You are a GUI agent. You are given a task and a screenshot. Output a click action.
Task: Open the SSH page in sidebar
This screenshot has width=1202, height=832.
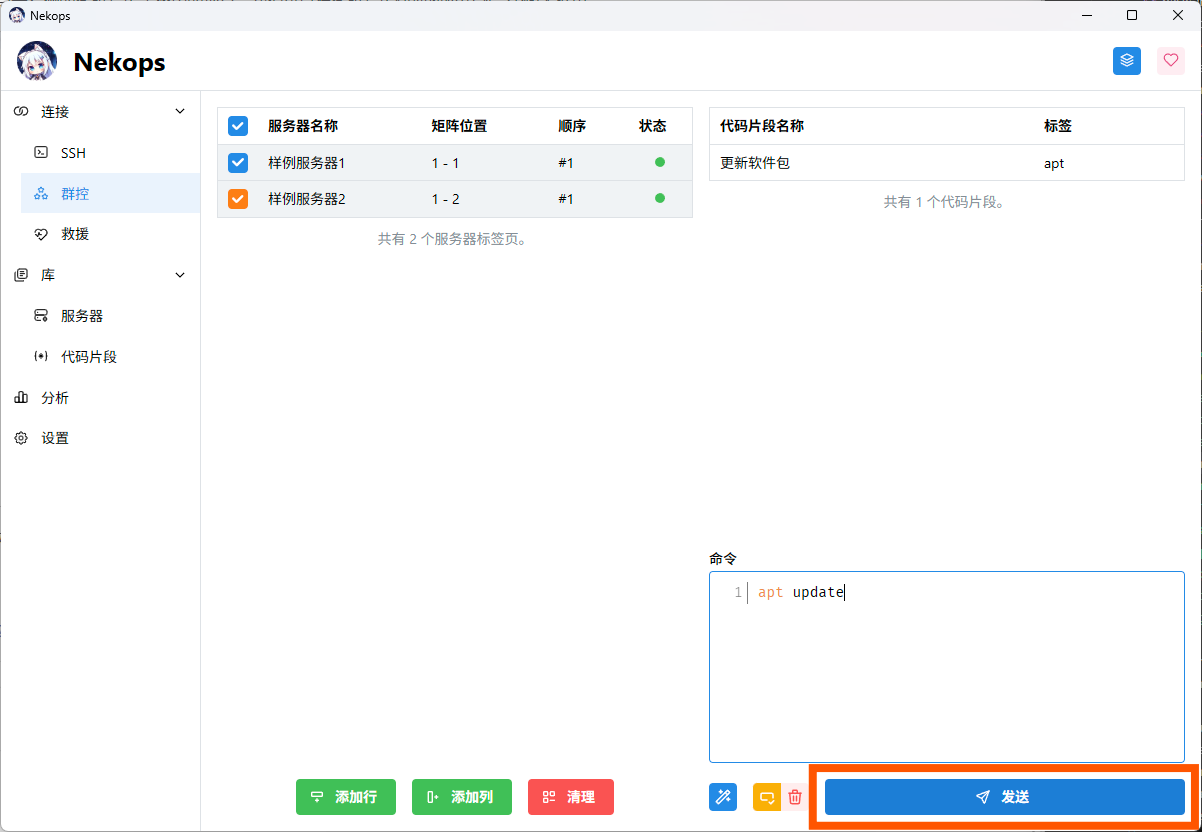[x=73, y=153]
